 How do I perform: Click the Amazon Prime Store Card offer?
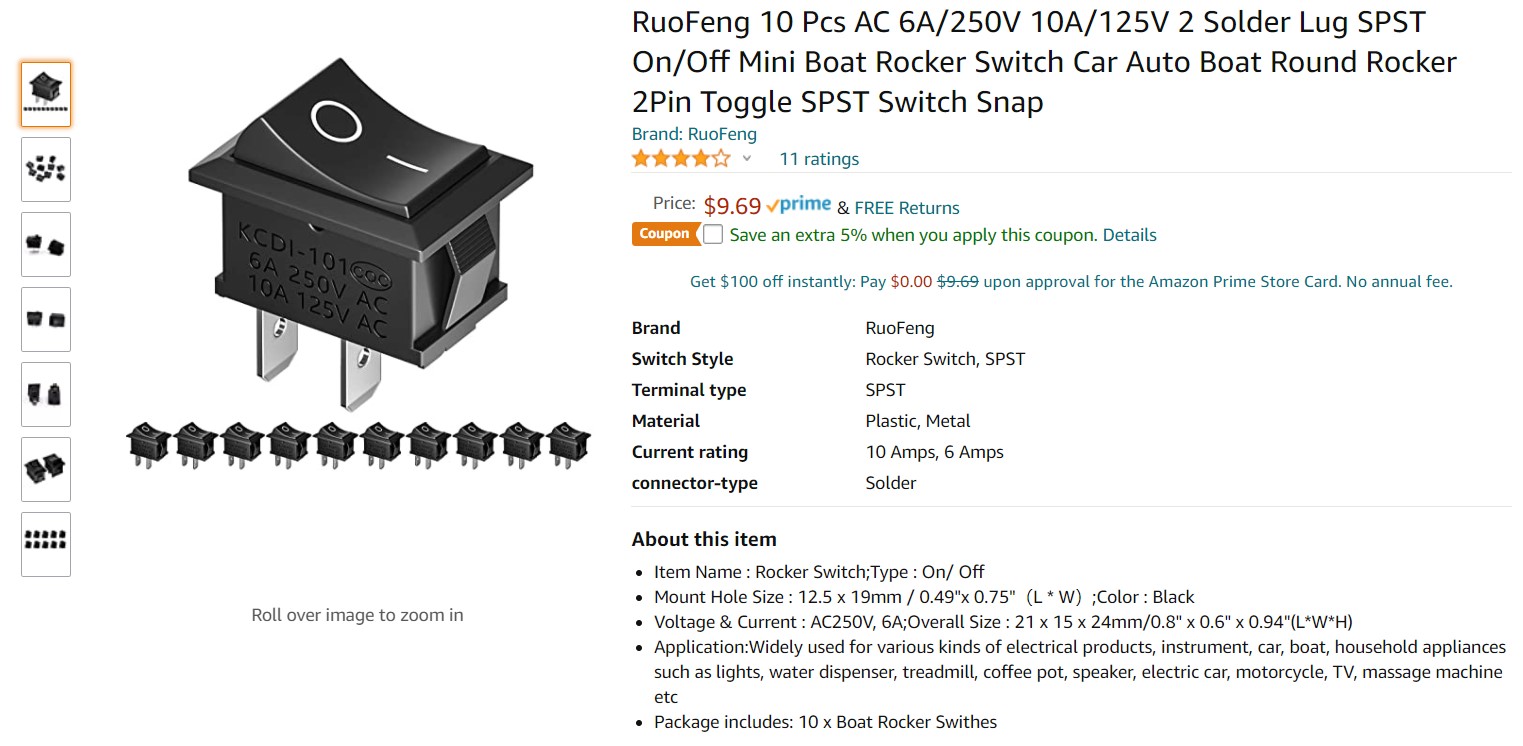click(1071, 282)
